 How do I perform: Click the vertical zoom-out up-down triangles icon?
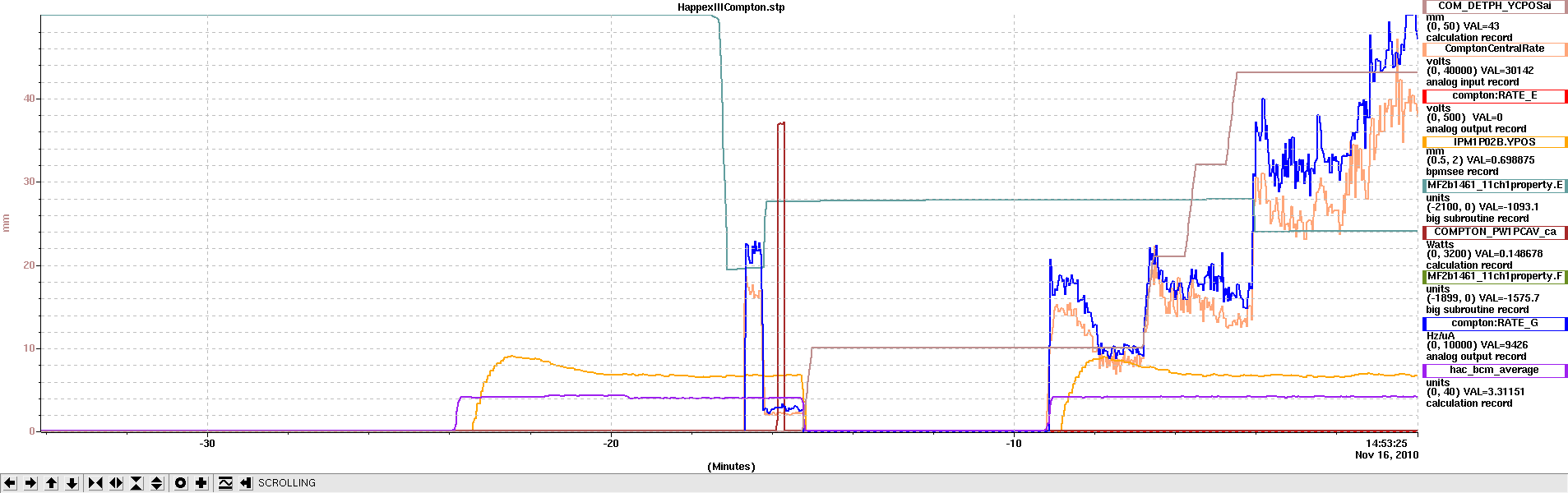tap(157, 483)
